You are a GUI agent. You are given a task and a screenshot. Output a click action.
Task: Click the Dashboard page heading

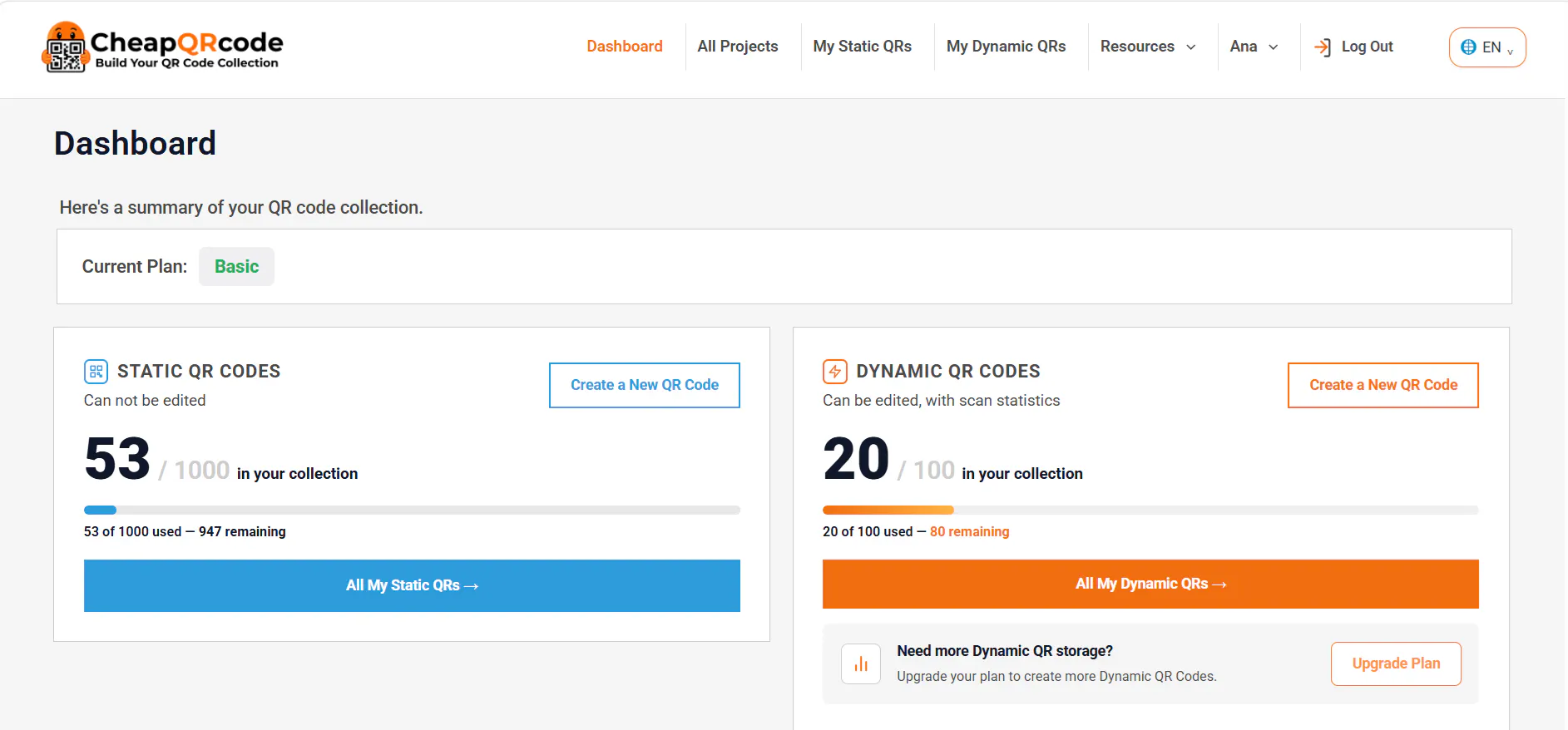point(135,143)
